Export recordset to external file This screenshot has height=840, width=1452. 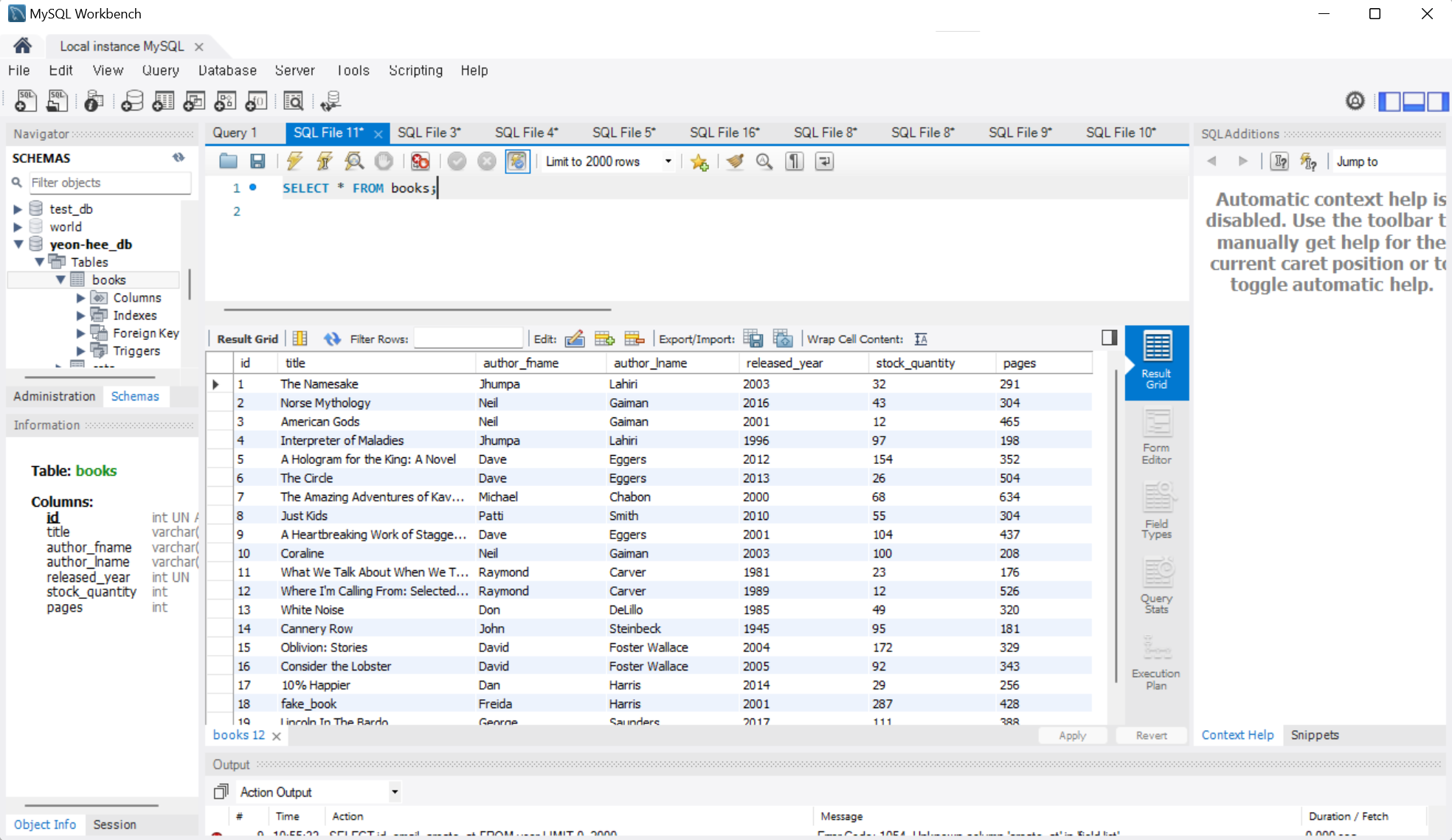coord(753,339)
